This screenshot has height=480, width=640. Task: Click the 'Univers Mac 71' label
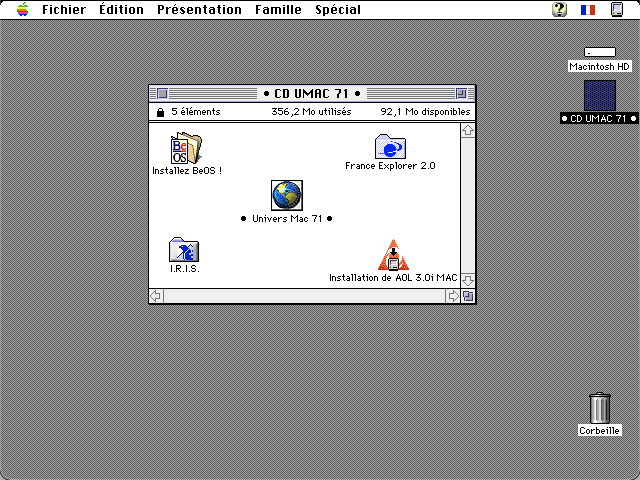(287, 219)
